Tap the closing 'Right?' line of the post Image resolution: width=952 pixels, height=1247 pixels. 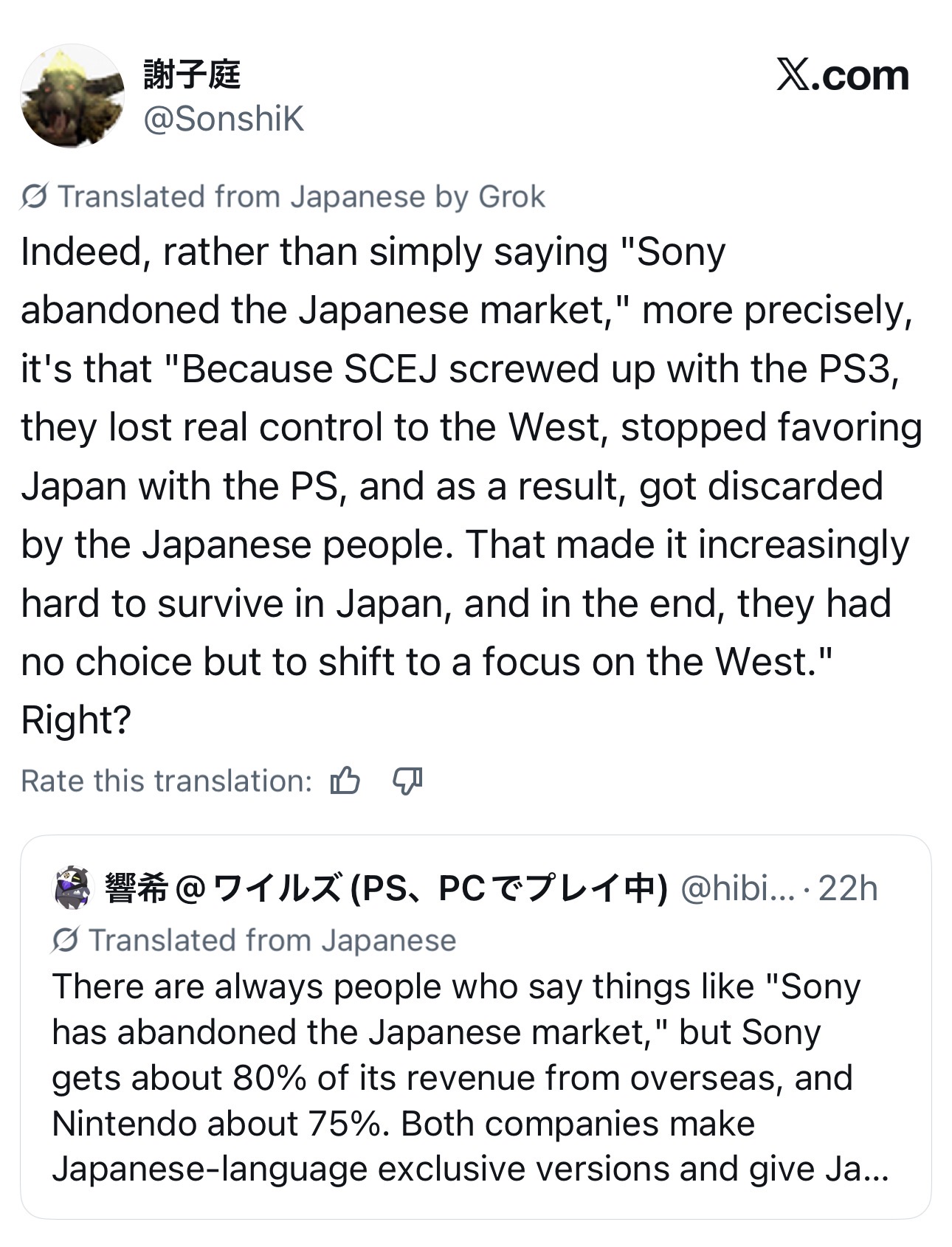pyautogui.click(x=76, y=720)
